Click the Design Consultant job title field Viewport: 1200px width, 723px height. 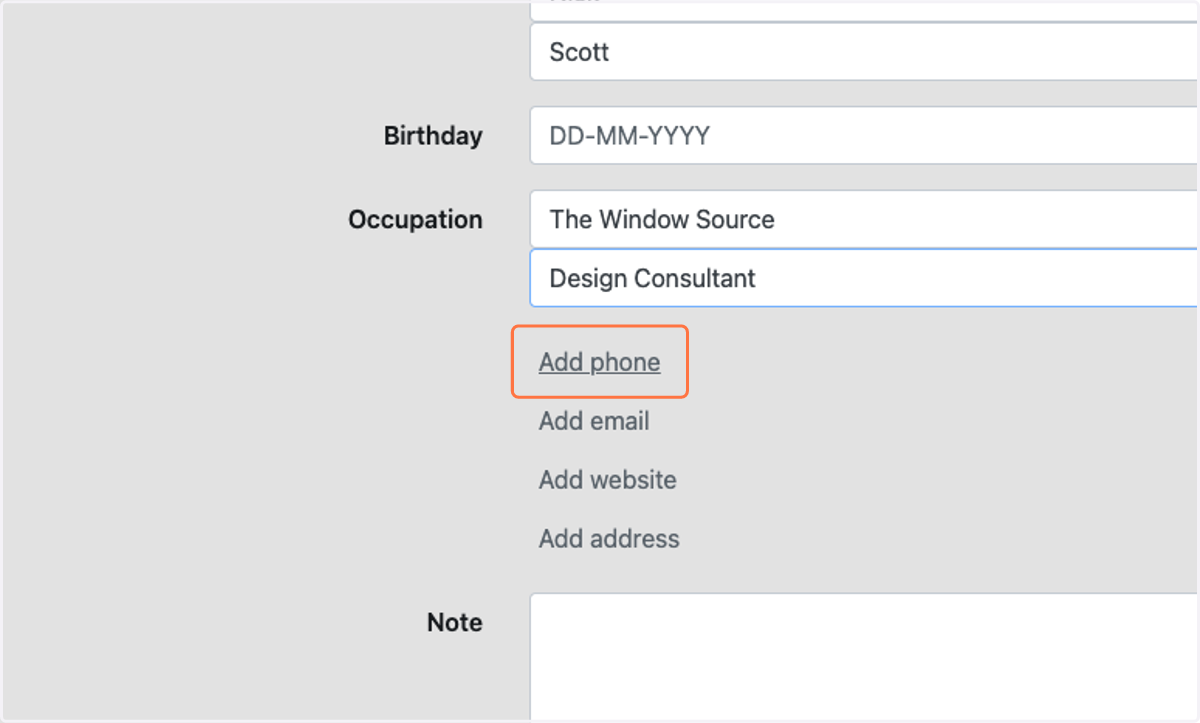864,278
